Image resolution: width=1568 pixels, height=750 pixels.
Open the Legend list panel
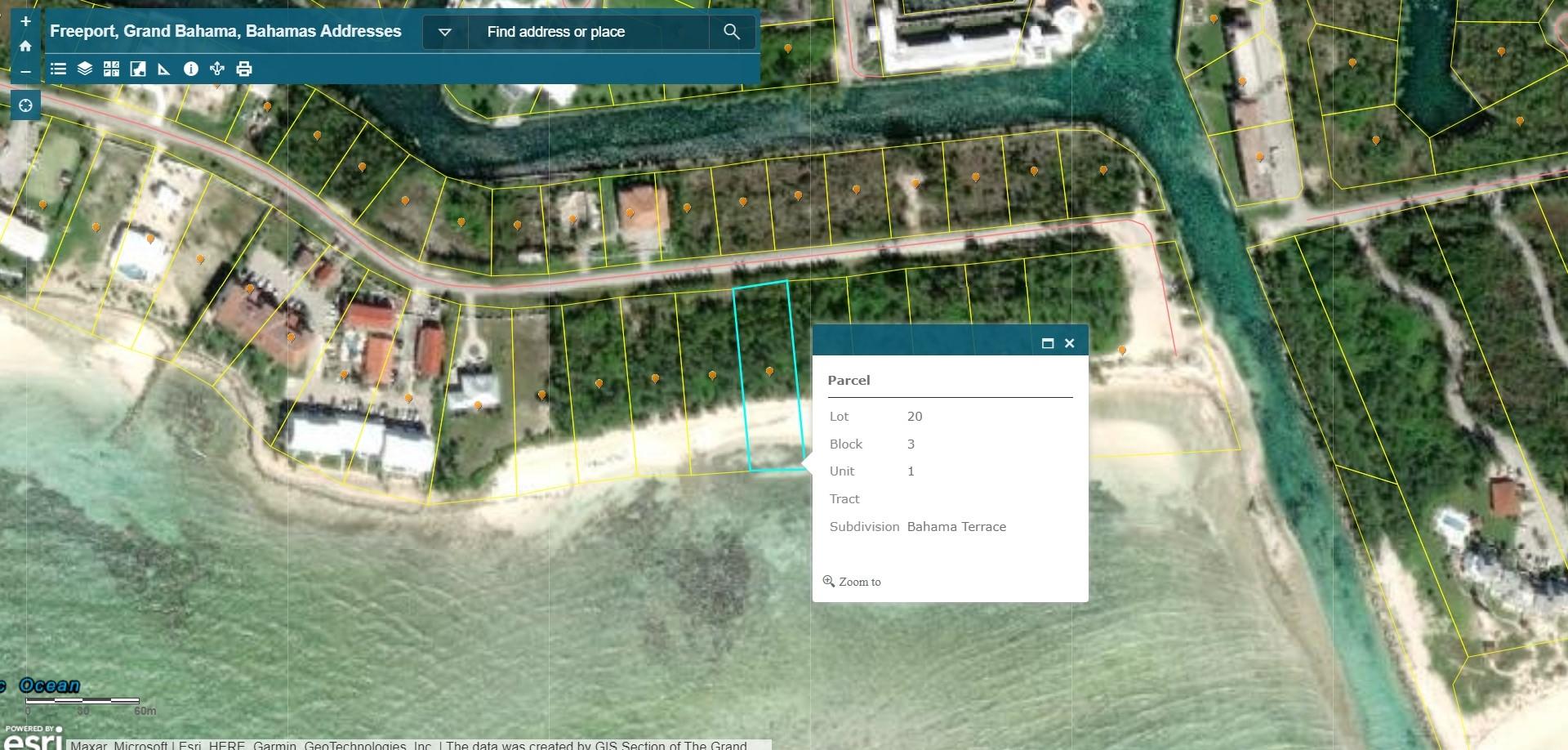coord(58,69)
